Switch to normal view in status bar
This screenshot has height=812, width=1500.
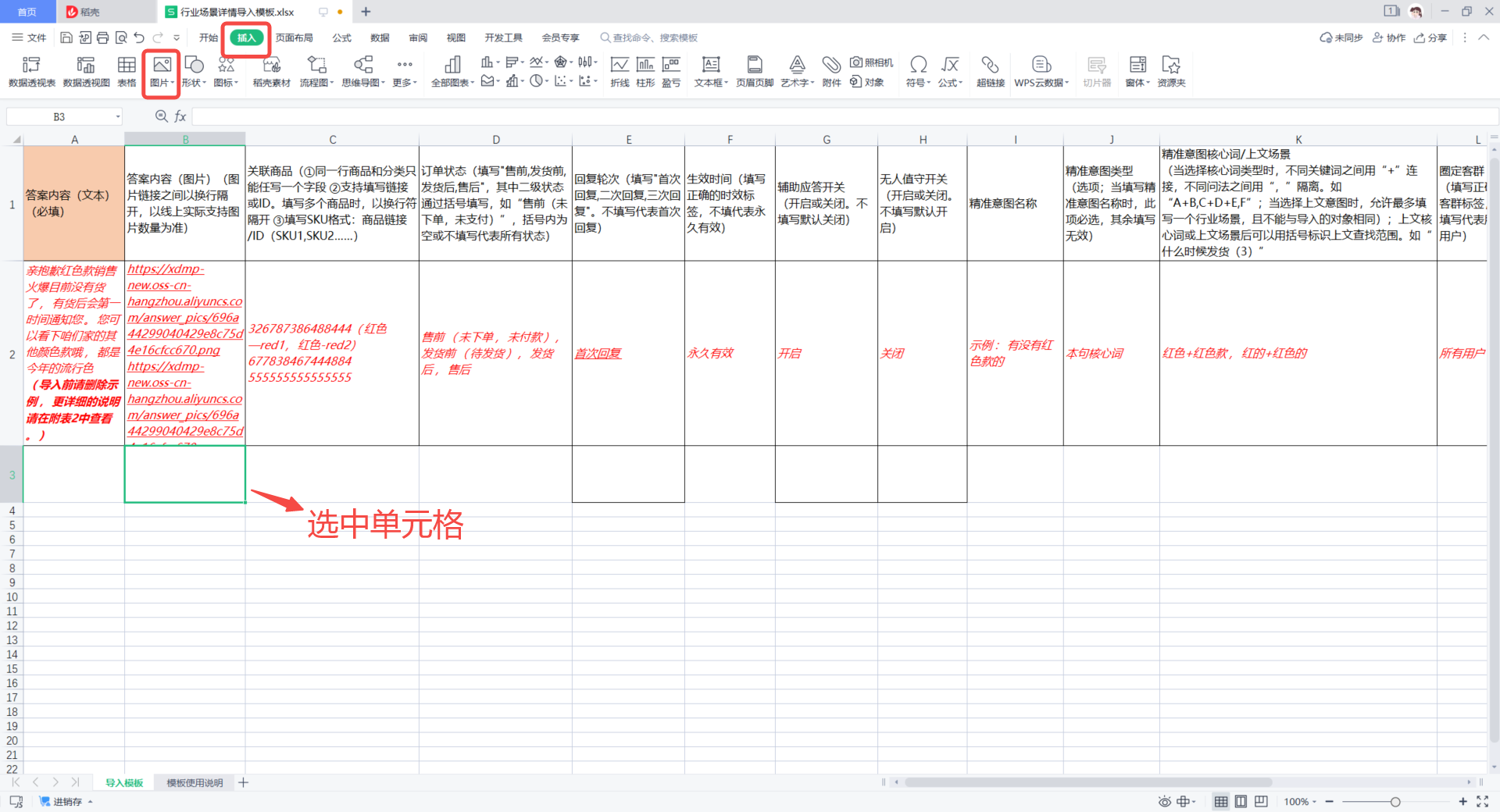[x=1221, y=802]
